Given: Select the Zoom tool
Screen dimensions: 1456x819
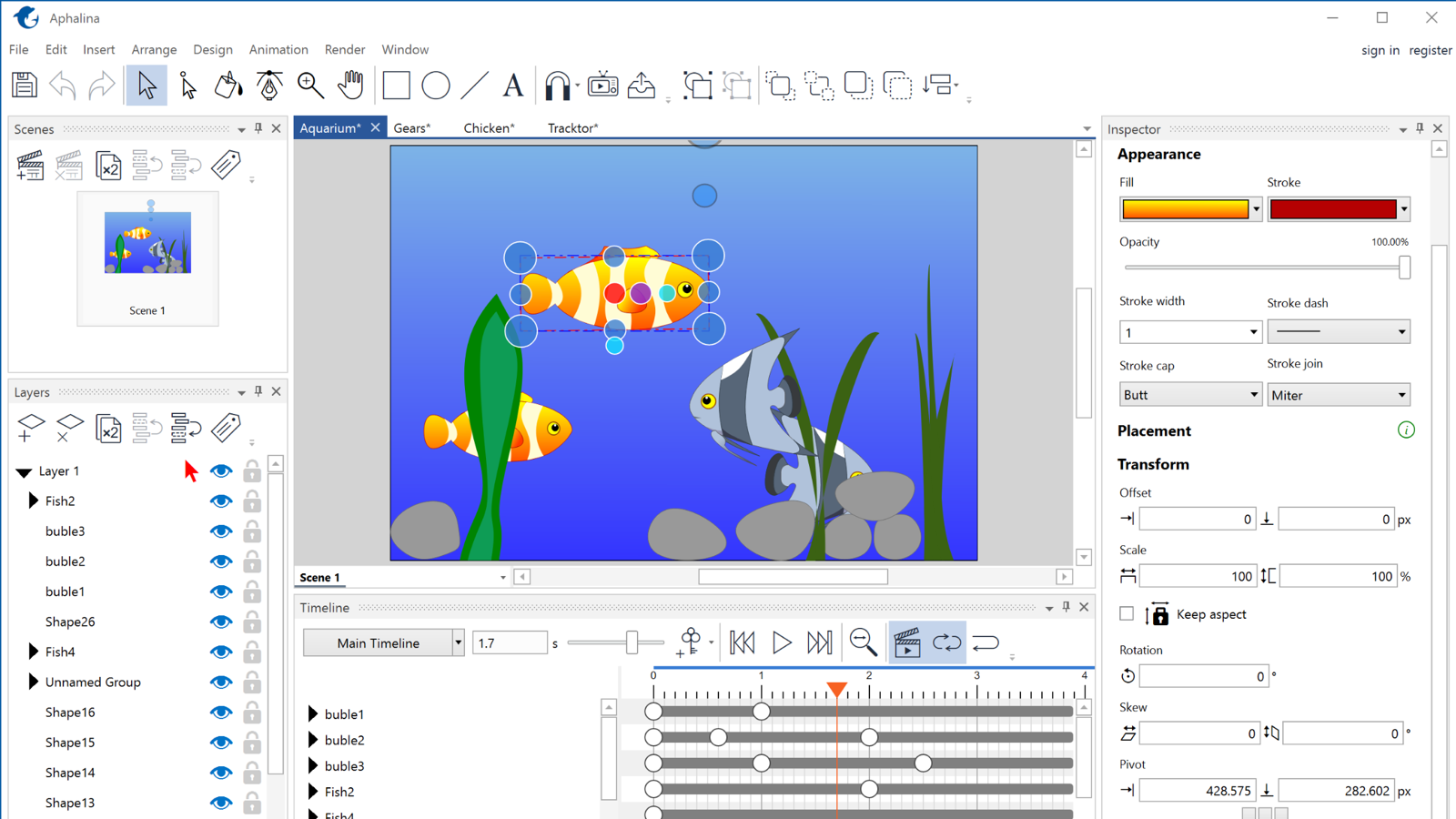Looking at the screenshot, I should [310, 85].
